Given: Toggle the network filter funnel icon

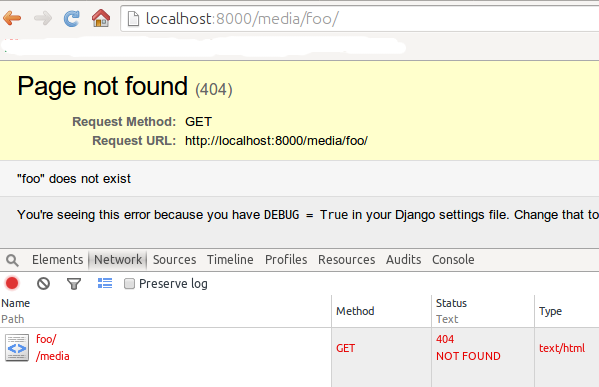Looking at the screenshot, I should [x=74, y=284].
